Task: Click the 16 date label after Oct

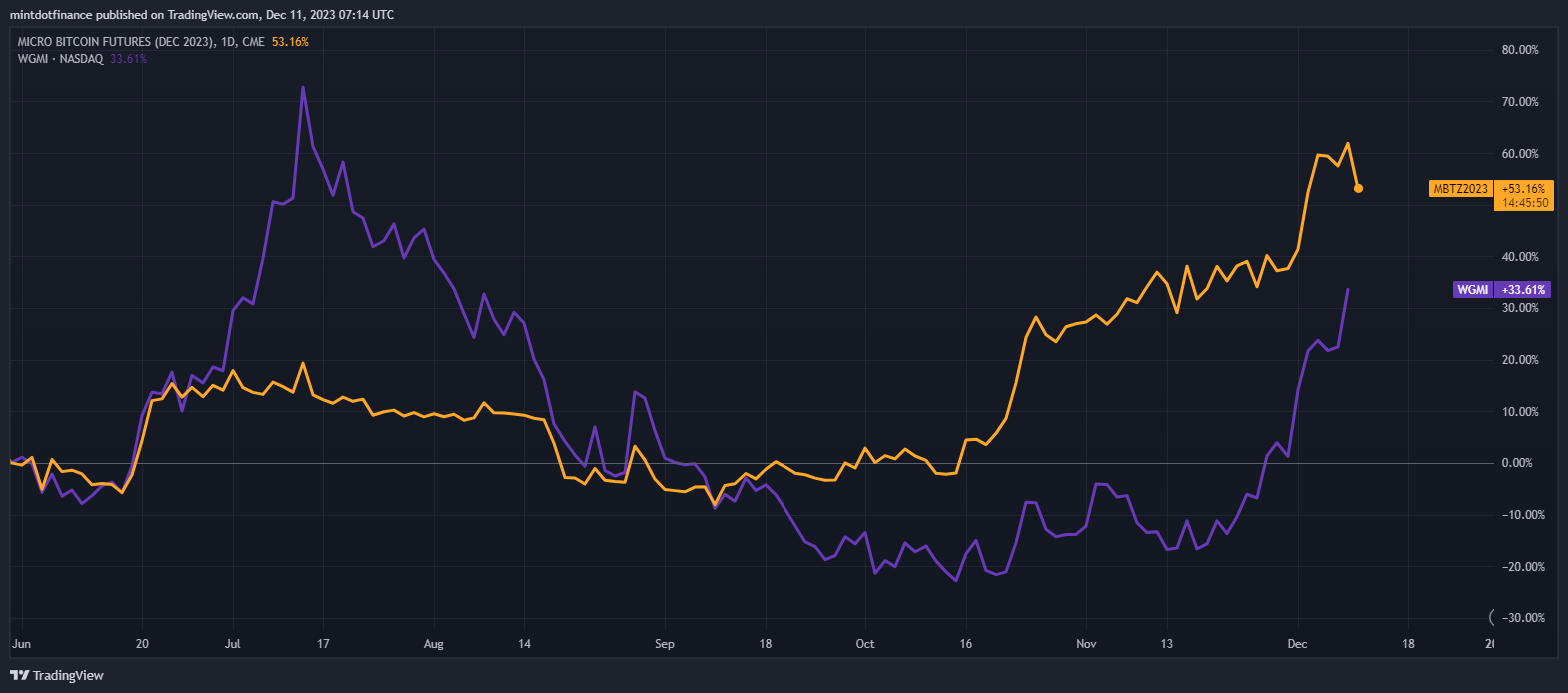Action: click(965, 644)
